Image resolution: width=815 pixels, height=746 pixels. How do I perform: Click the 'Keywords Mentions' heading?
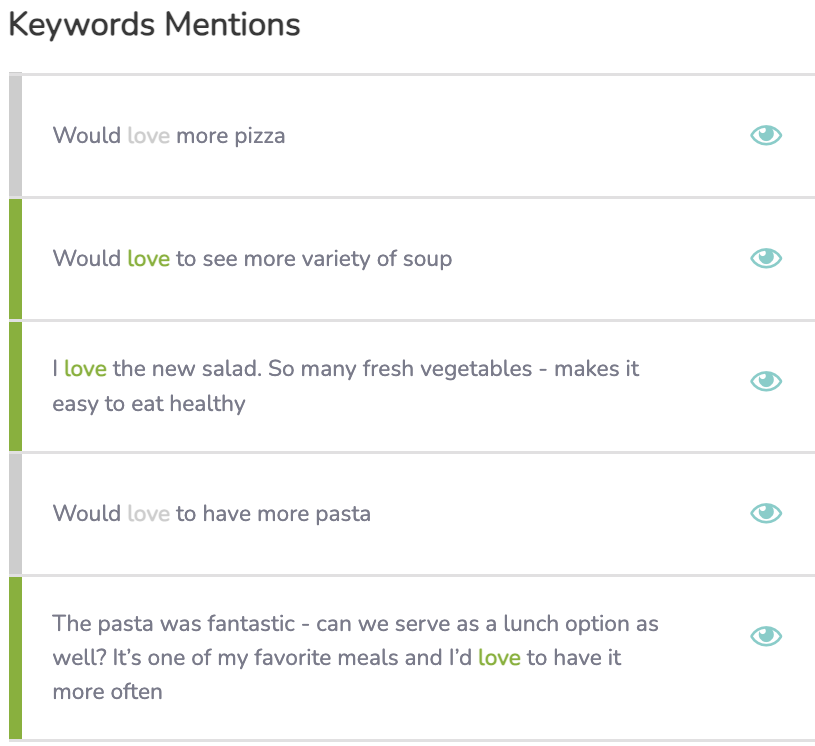[154, 24]
